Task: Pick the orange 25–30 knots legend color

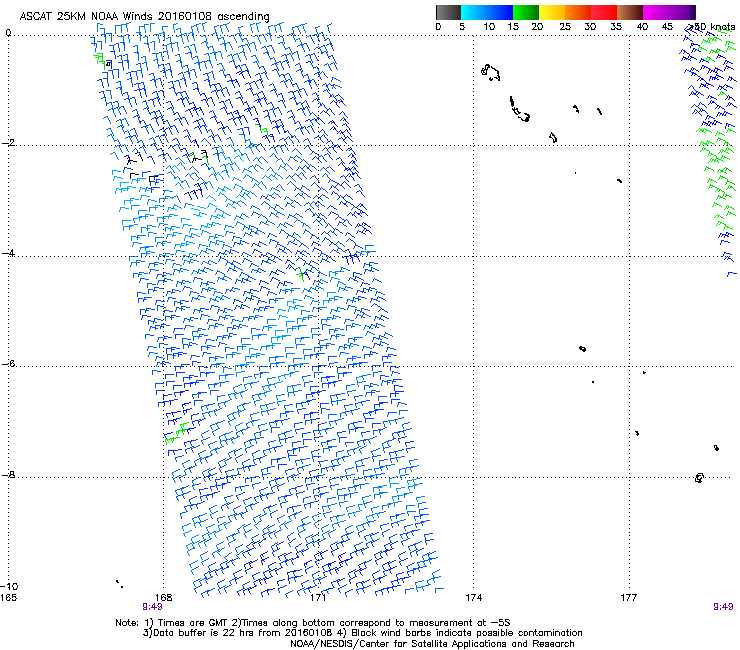Action: [x=578, y=12]
